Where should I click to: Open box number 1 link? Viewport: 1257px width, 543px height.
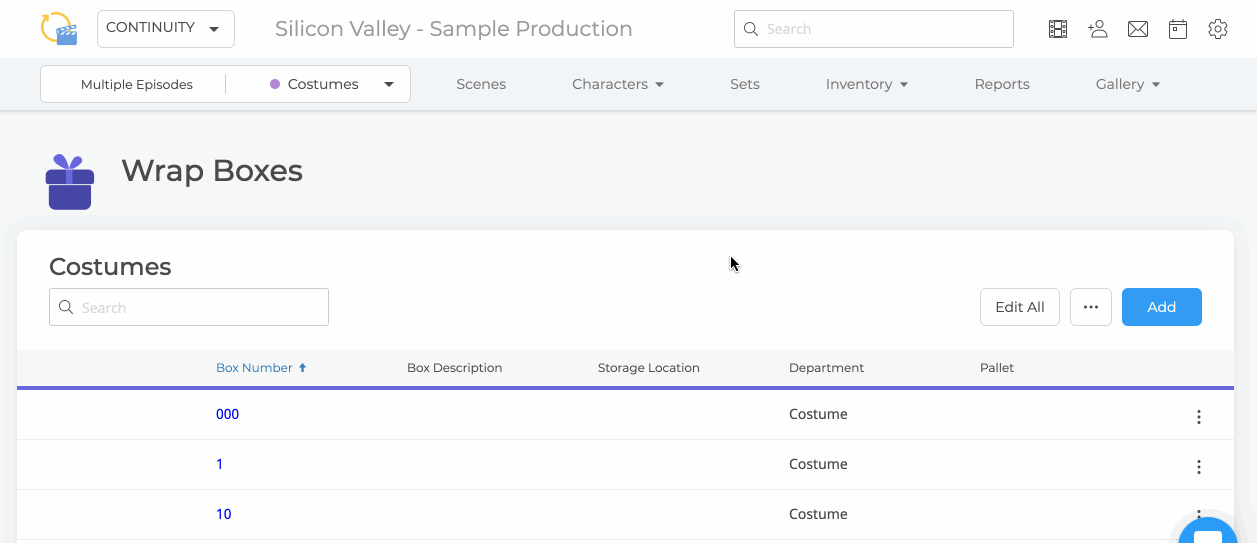click(220, 464)
